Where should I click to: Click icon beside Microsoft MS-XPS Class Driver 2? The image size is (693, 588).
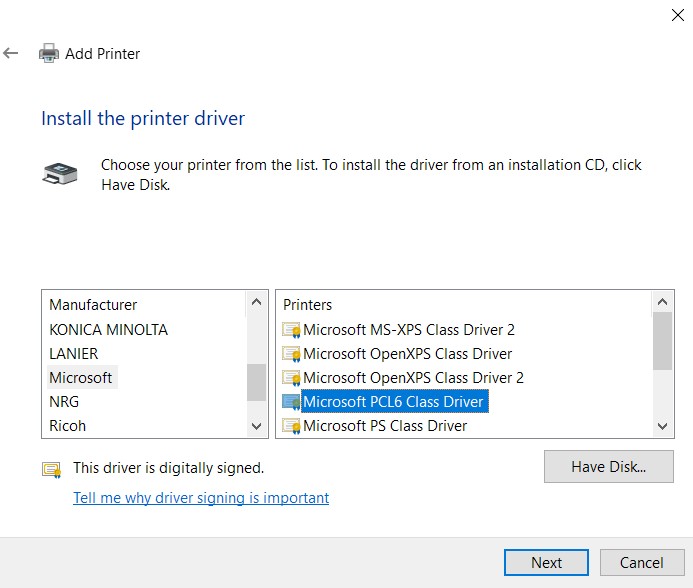(291, 330)
